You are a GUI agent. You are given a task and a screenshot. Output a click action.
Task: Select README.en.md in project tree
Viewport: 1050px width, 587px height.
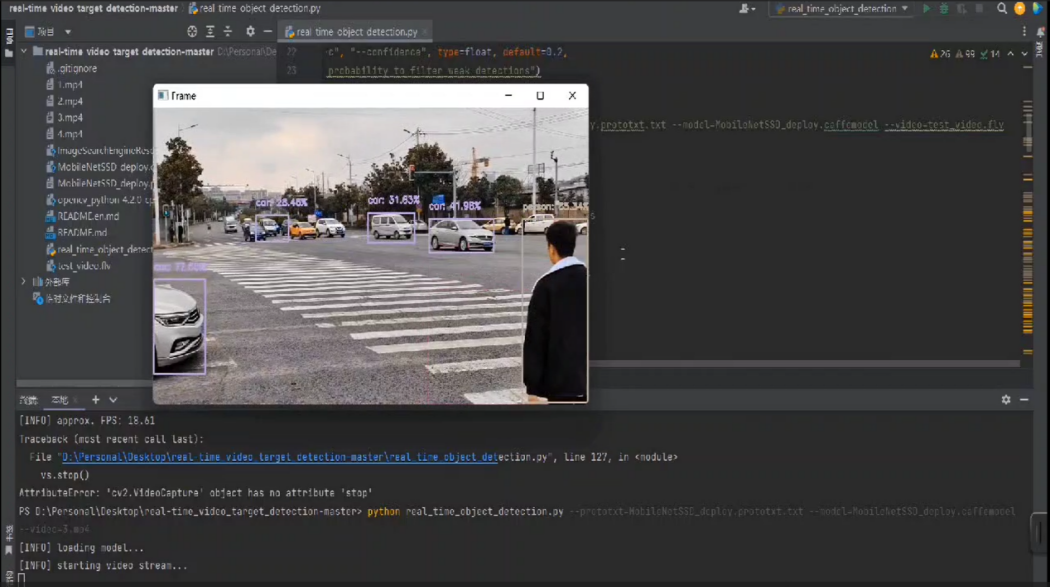(x=82, y=216)
